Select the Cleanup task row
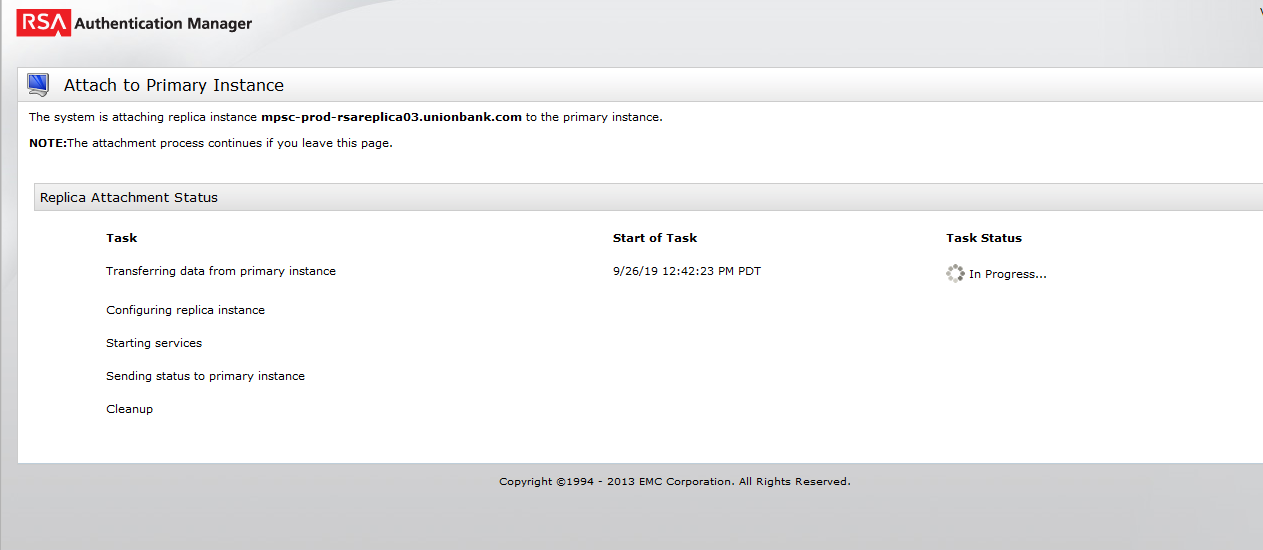Viewport: 1263px width, 550px height. coord(130,409)
